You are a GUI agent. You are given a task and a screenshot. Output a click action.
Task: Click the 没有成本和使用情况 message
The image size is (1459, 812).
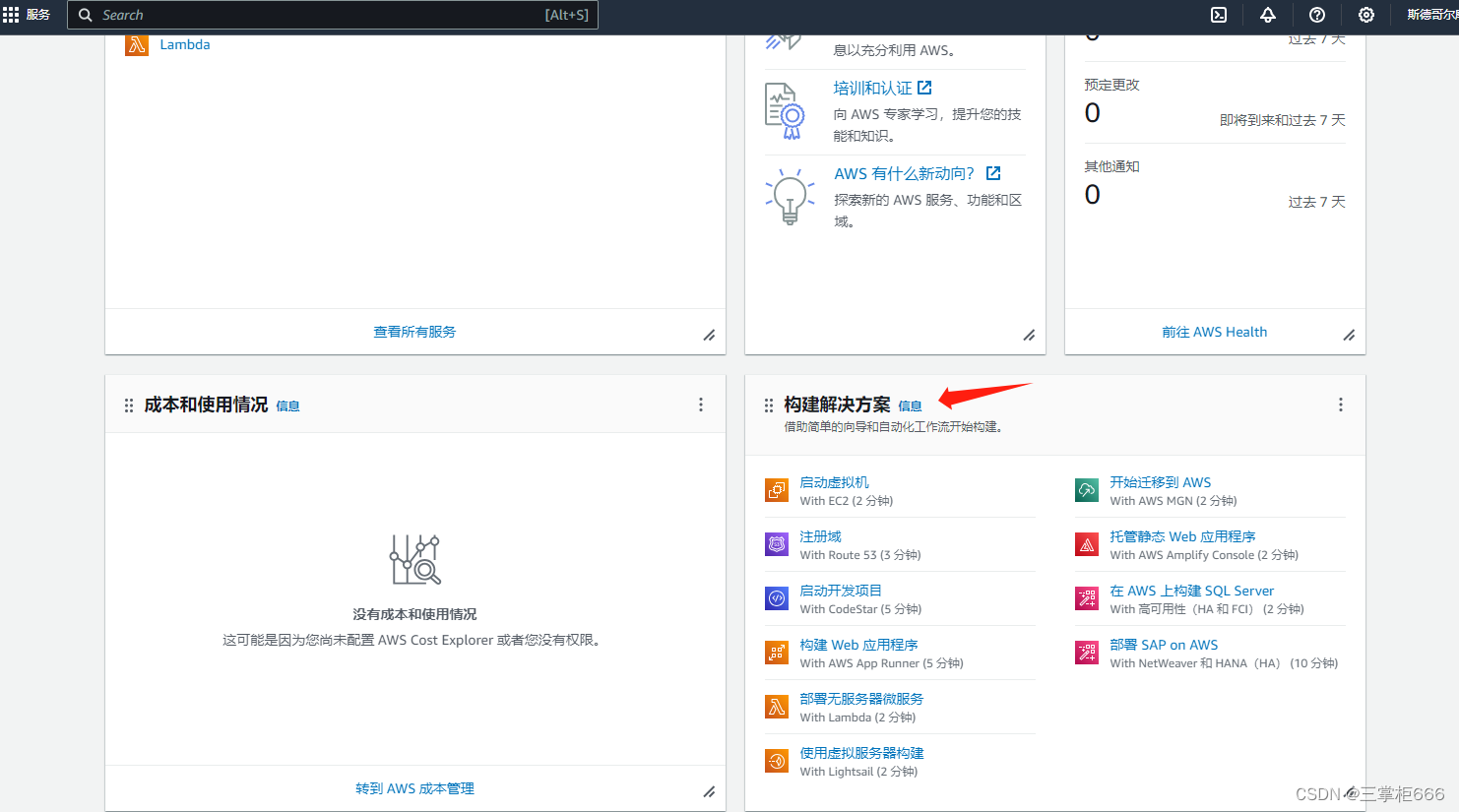pyautogui.click(x=414, y=614)
